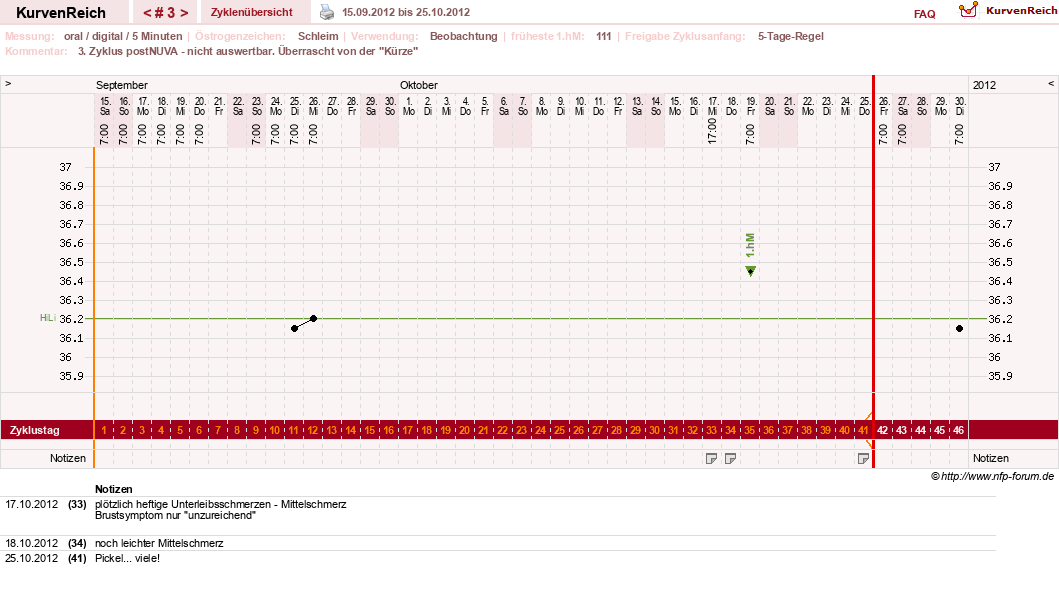Open the FAQ link
The width and height of the screenshot is (1059, 596).
tap(925, 14)
